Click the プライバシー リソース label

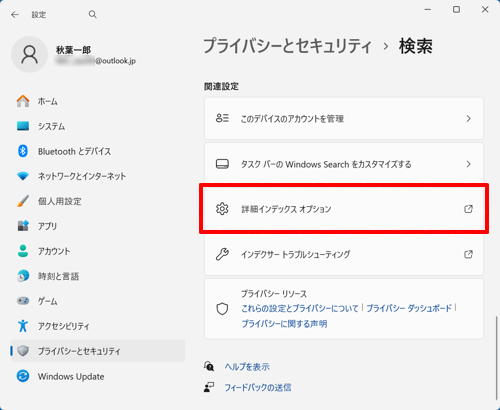click(x=274, y=294)
